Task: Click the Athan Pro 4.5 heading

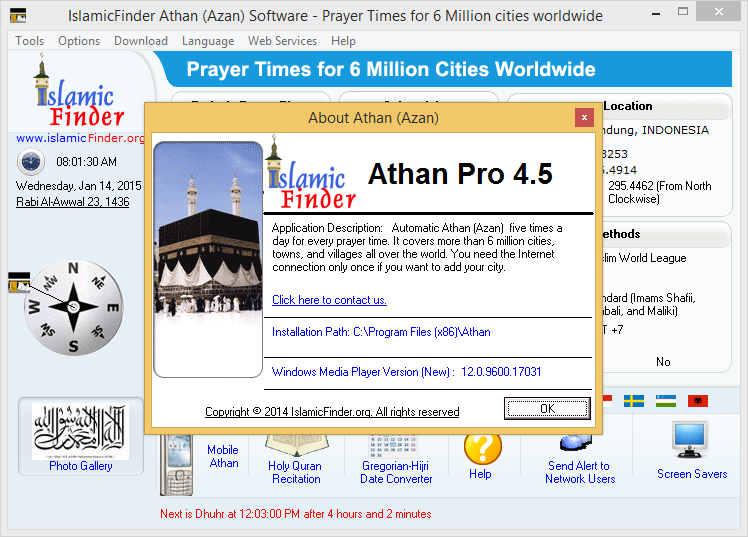Action: coord(460,174)
